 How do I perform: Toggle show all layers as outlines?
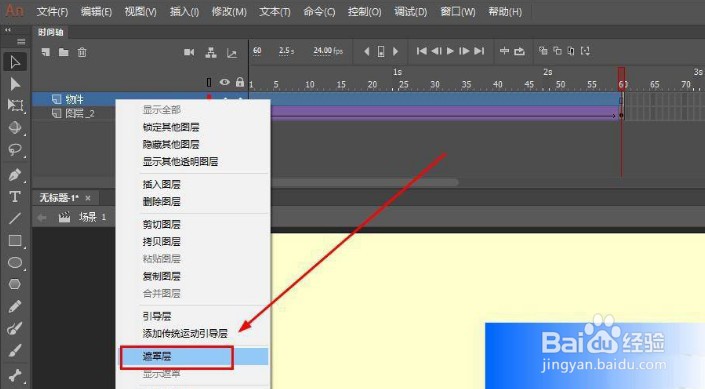click(209, 82)
